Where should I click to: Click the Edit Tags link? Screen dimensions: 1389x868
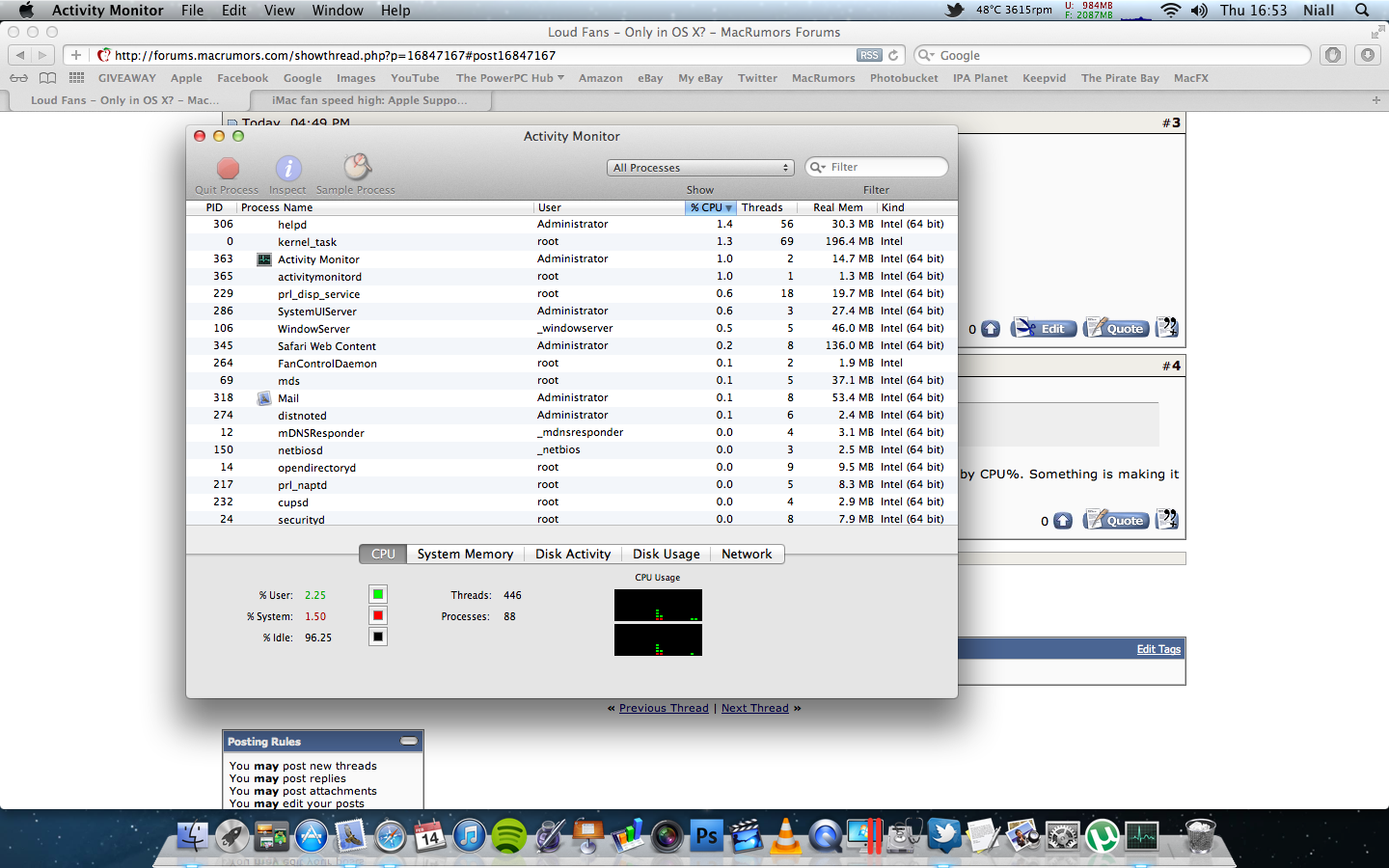coord(1158,649)
